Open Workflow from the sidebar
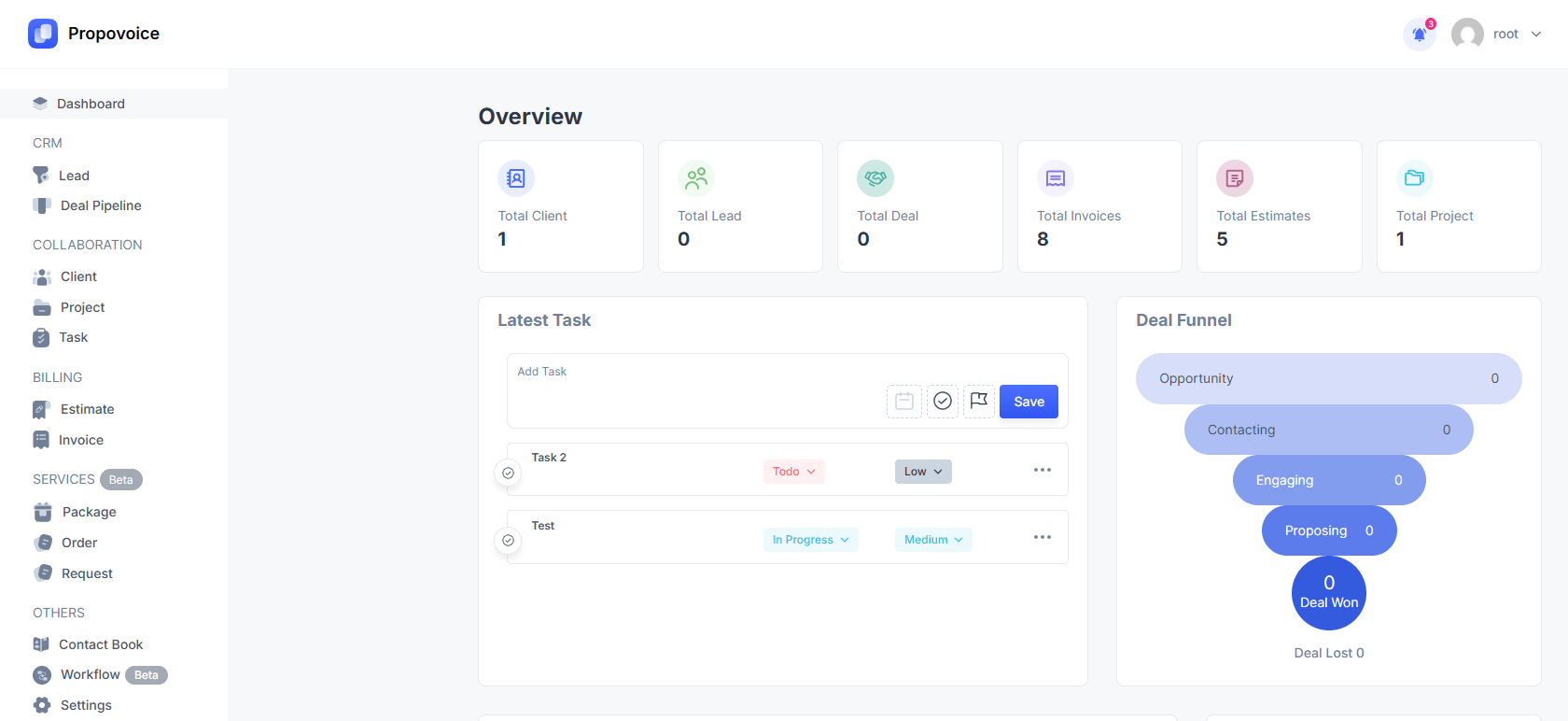This screenshot has width=1568, height=721. coord(91,674)
